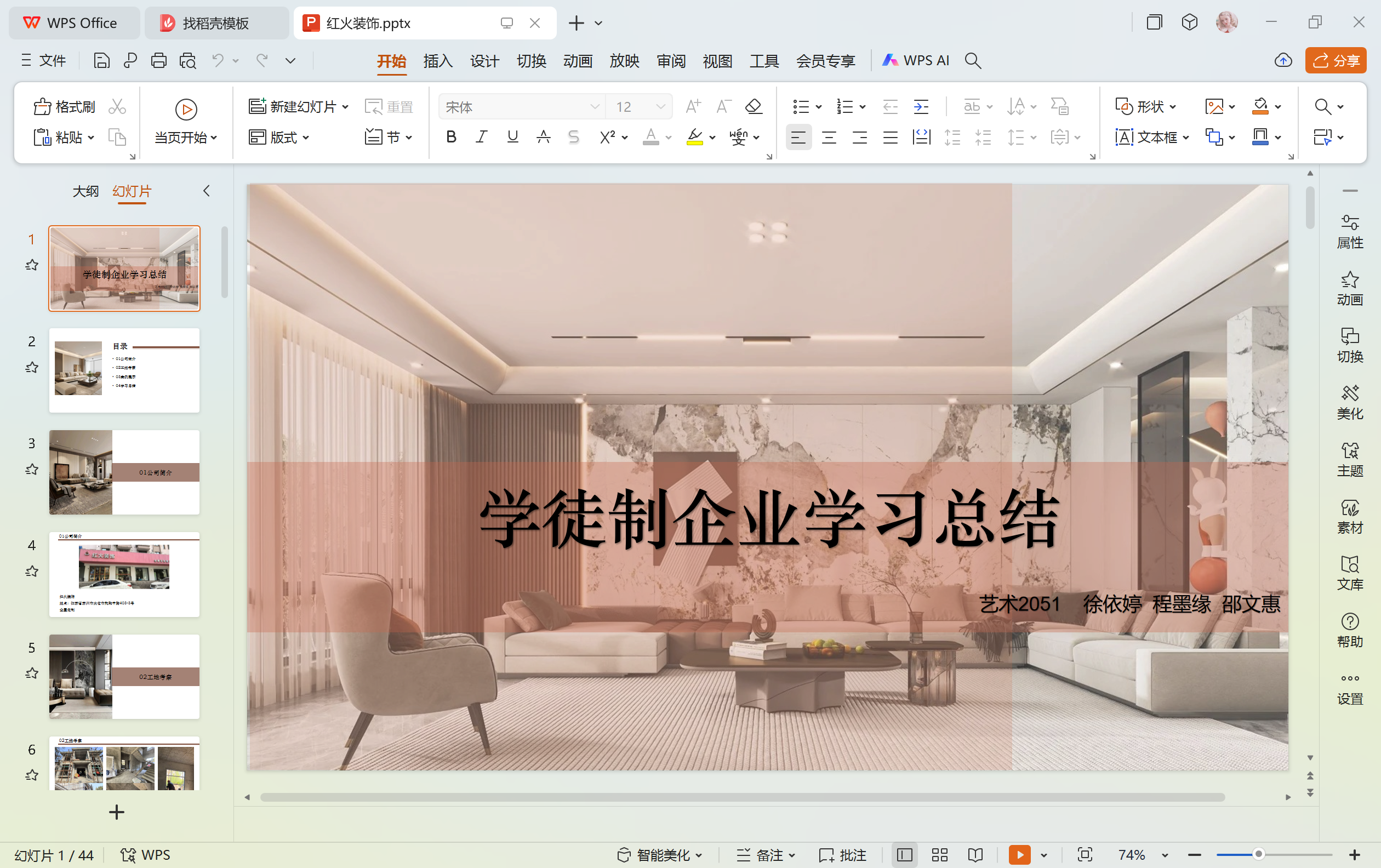Click the cloud upload icon near 分享
The image size is (1381, 868).
click(x=1282, y=61)
